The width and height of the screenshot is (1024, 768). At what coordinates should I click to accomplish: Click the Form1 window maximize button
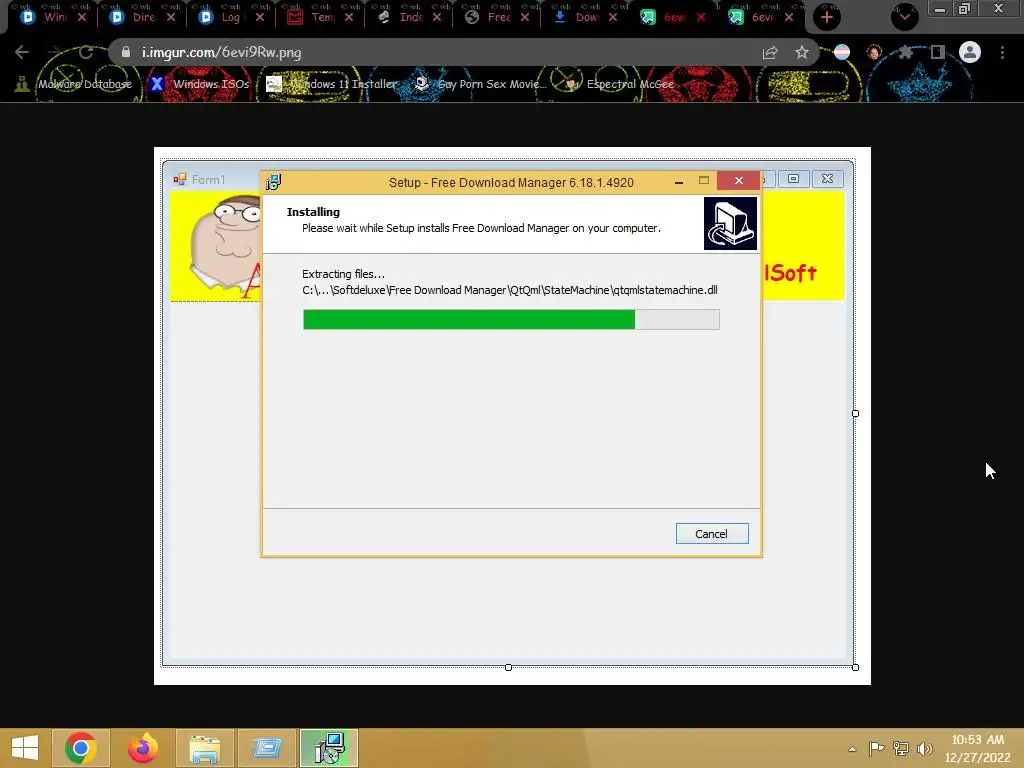793,179
